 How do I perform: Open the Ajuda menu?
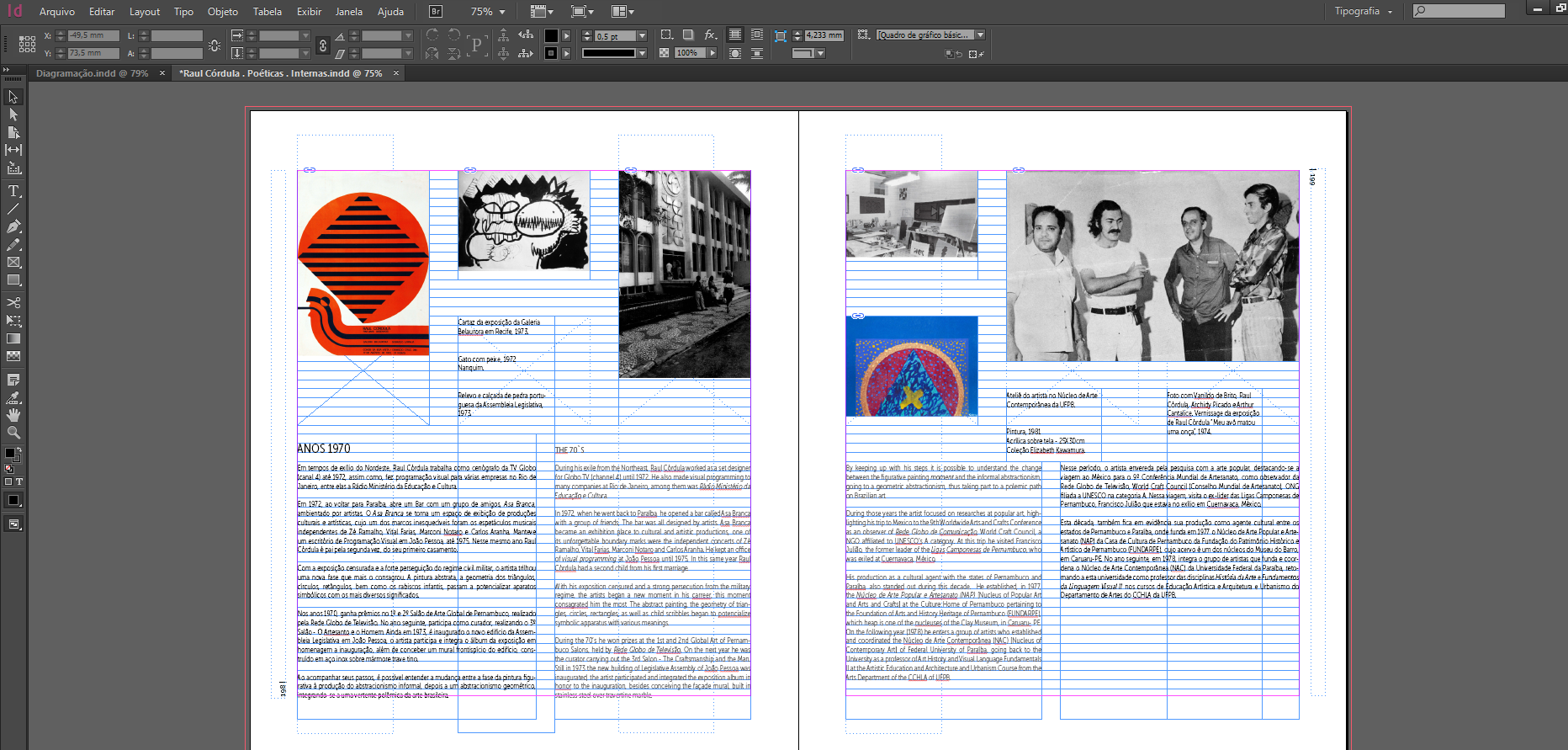[390, 12]
